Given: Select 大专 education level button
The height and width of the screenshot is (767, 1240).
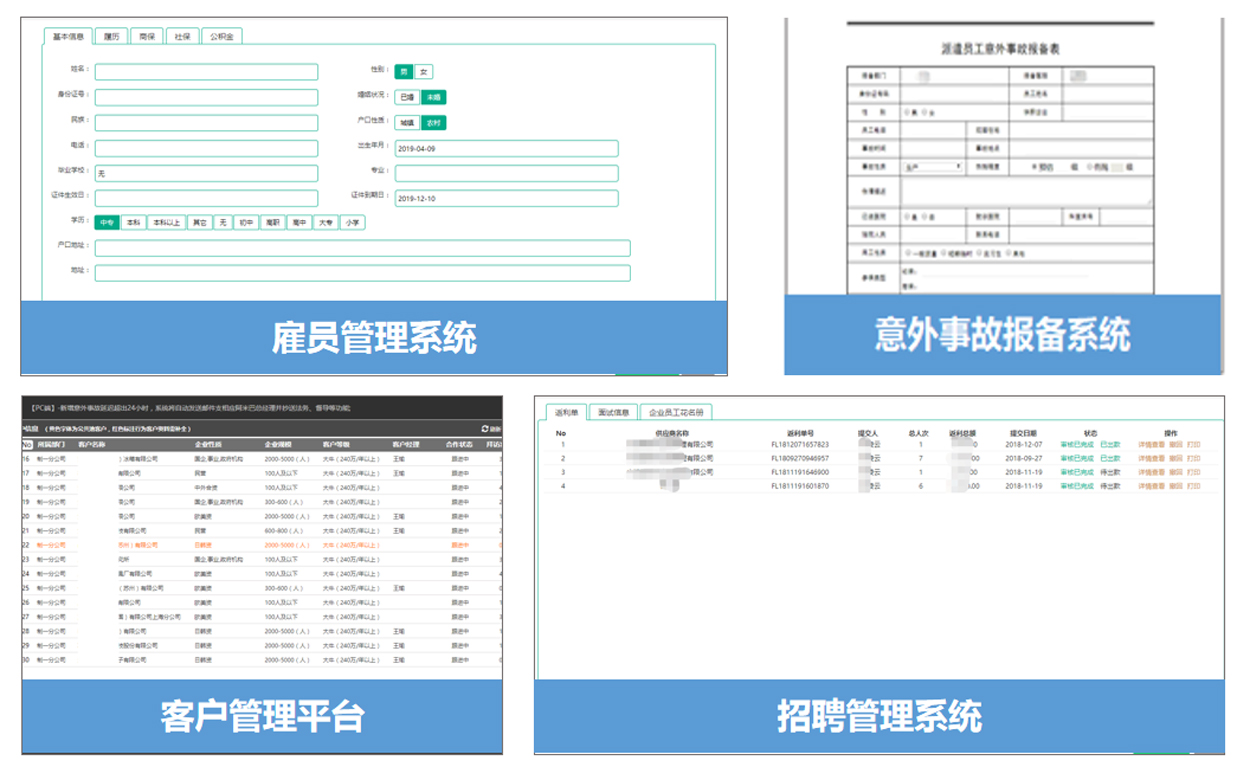Looking at the screenshot, I should [326, 223].
